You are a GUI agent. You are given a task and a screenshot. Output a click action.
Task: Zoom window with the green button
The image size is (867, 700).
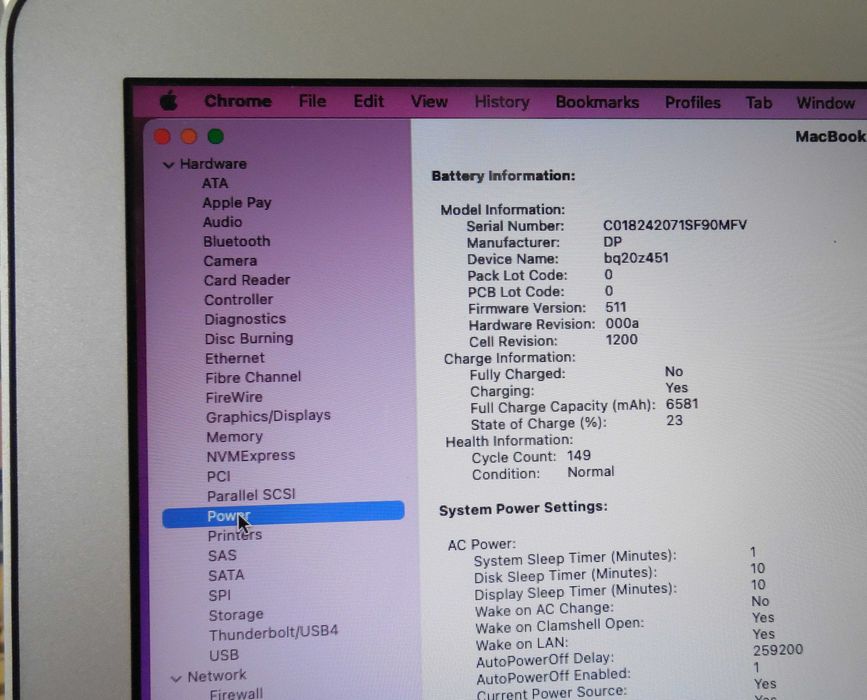216,137
